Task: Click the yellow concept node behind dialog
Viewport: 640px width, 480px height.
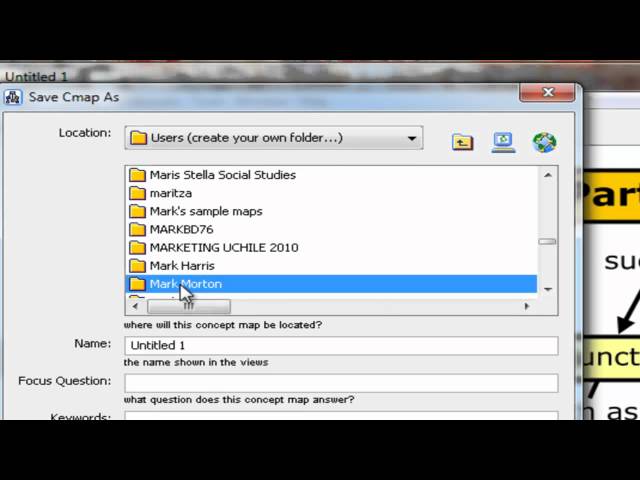Action: pos(610,358)
